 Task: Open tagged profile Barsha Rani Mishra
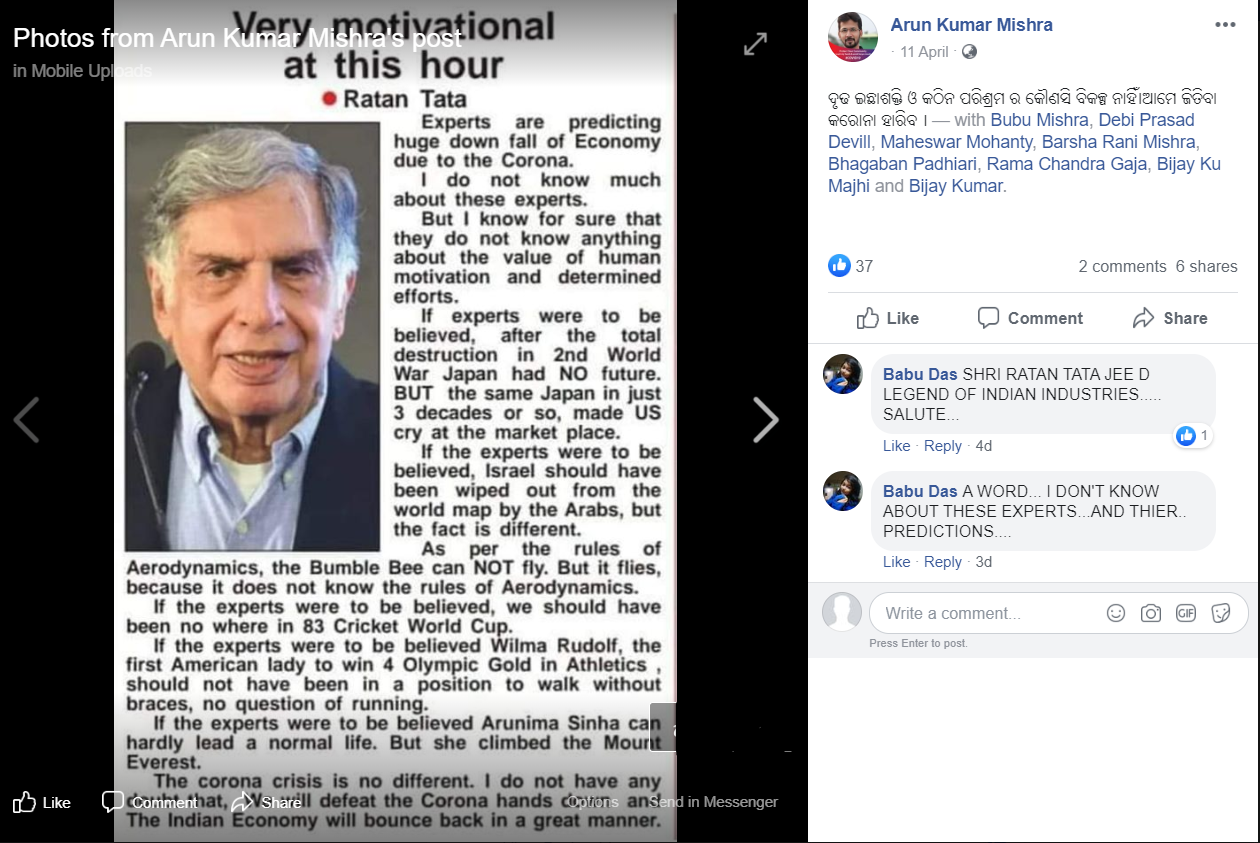[1119, 142]
